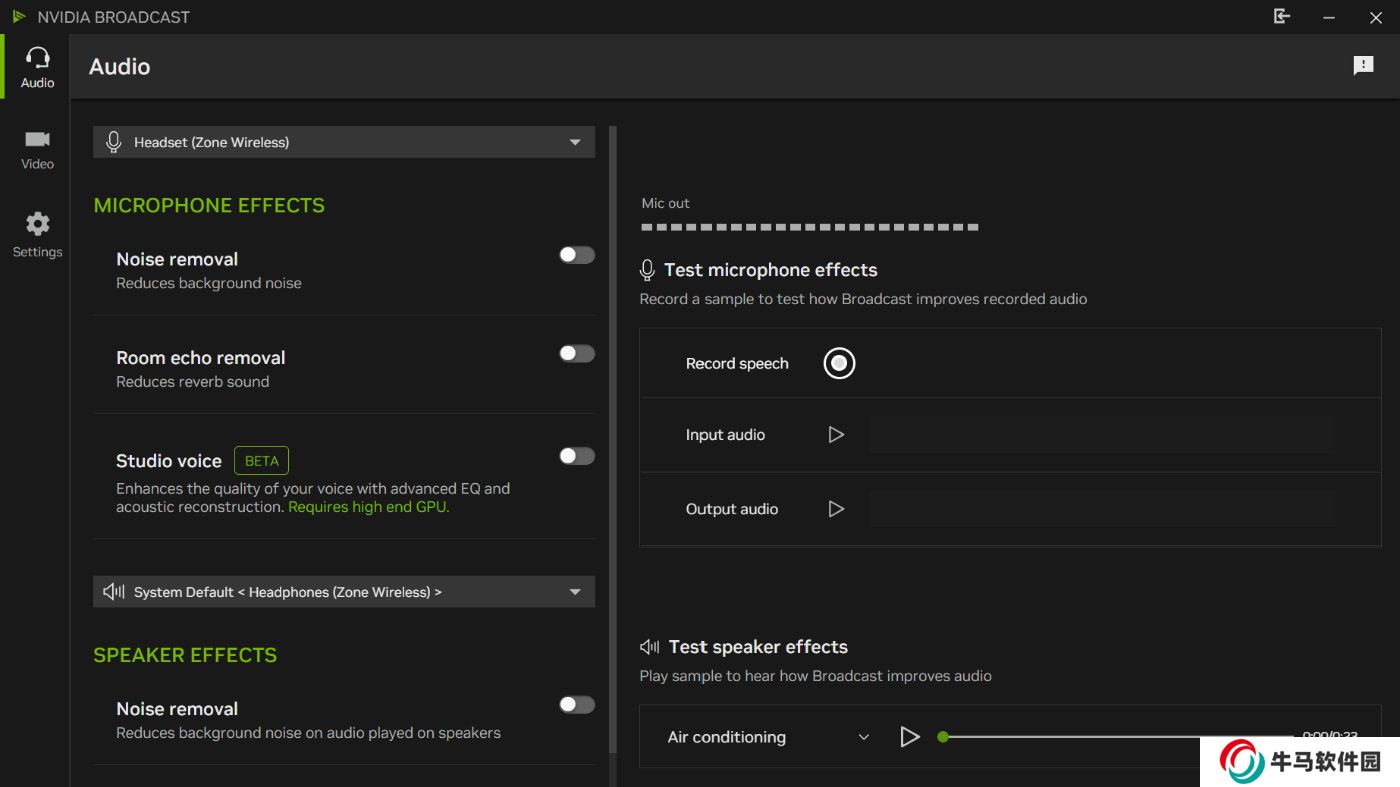Expand Air conditioning sample dropdown

click(864, 737)
